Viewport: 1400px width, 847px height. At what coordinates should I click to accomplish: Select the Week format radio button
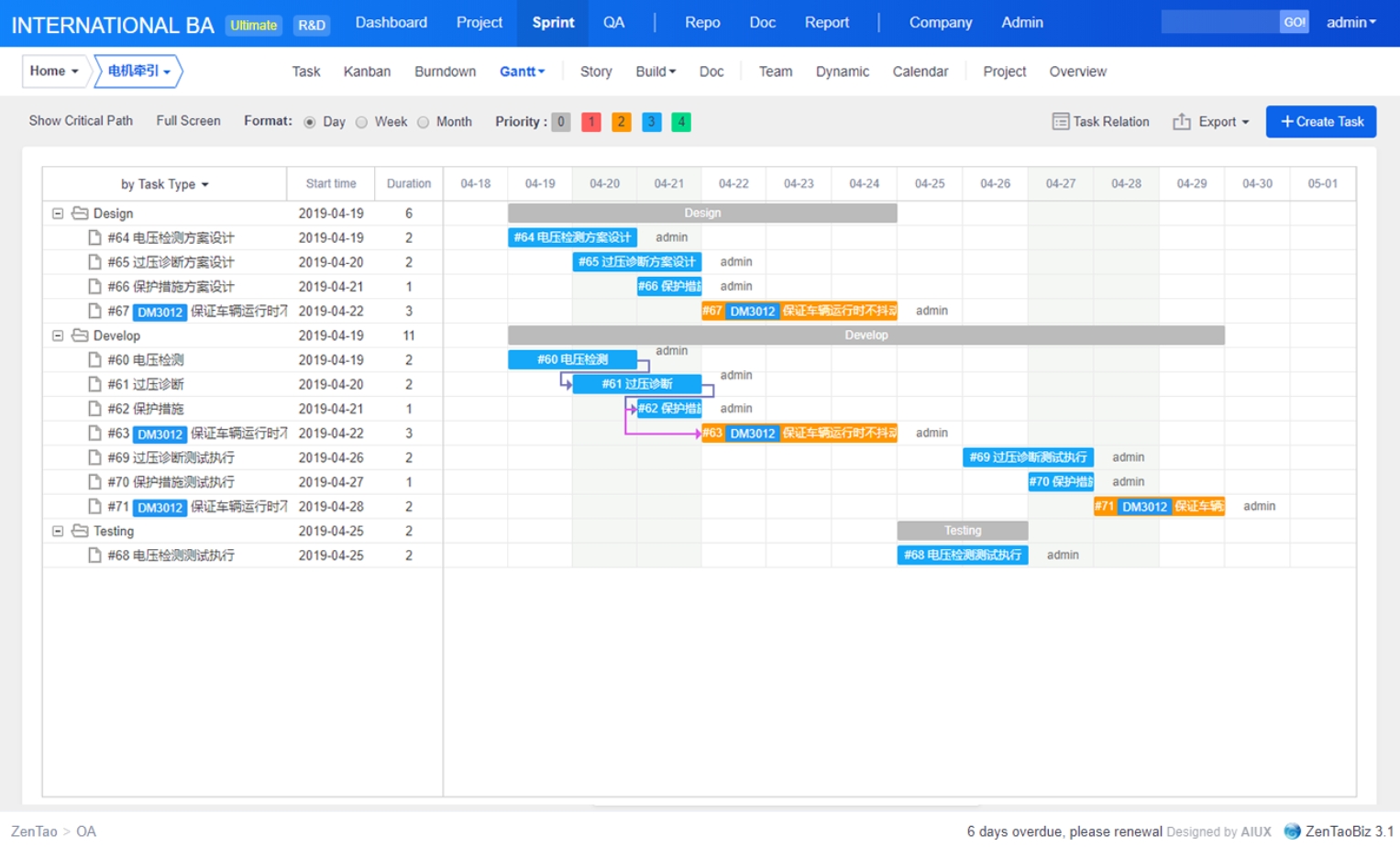point(361,122)
